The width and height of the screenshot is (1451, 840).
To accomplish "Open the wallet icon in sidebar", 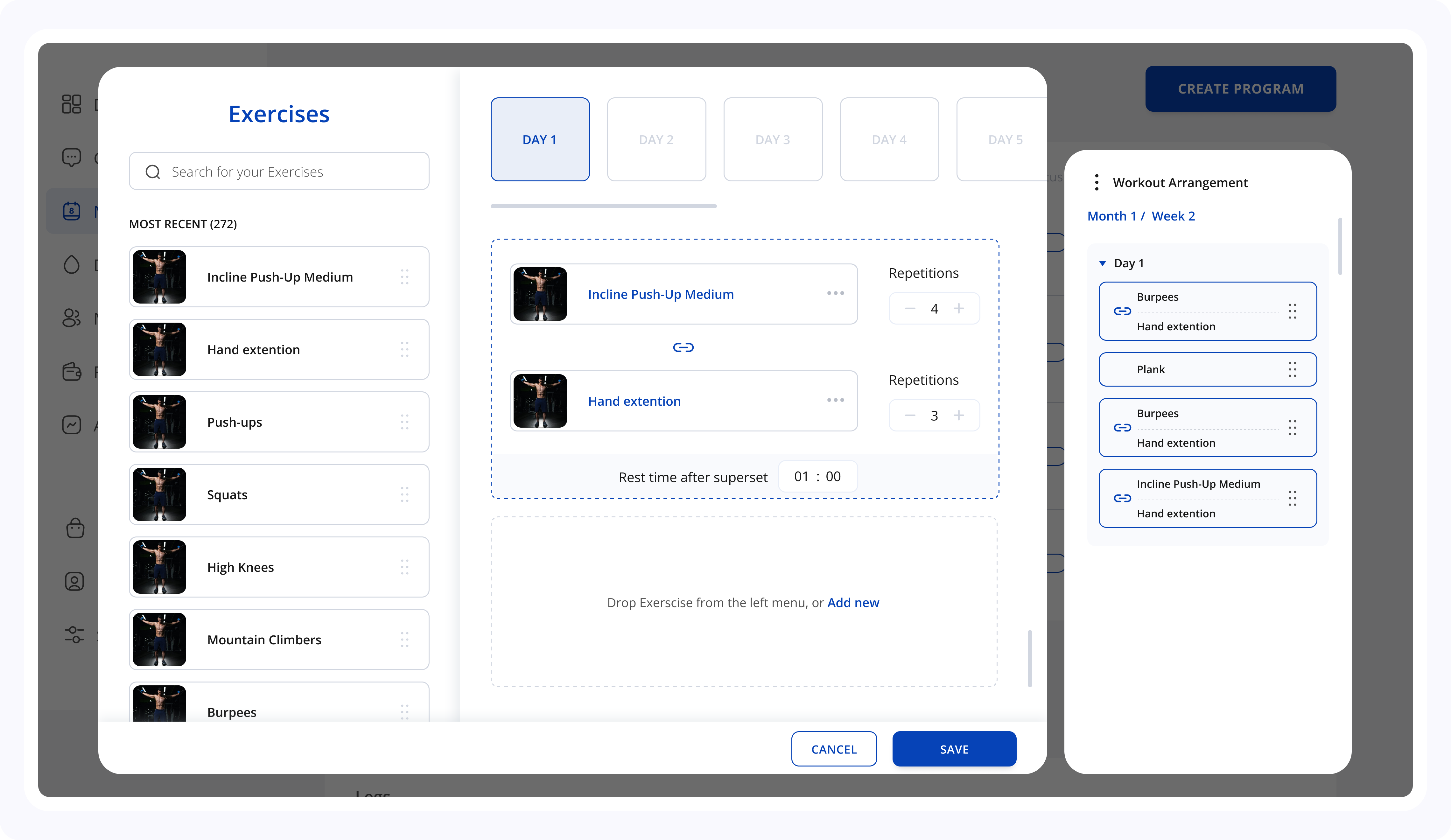I will [x=71, y=371].
